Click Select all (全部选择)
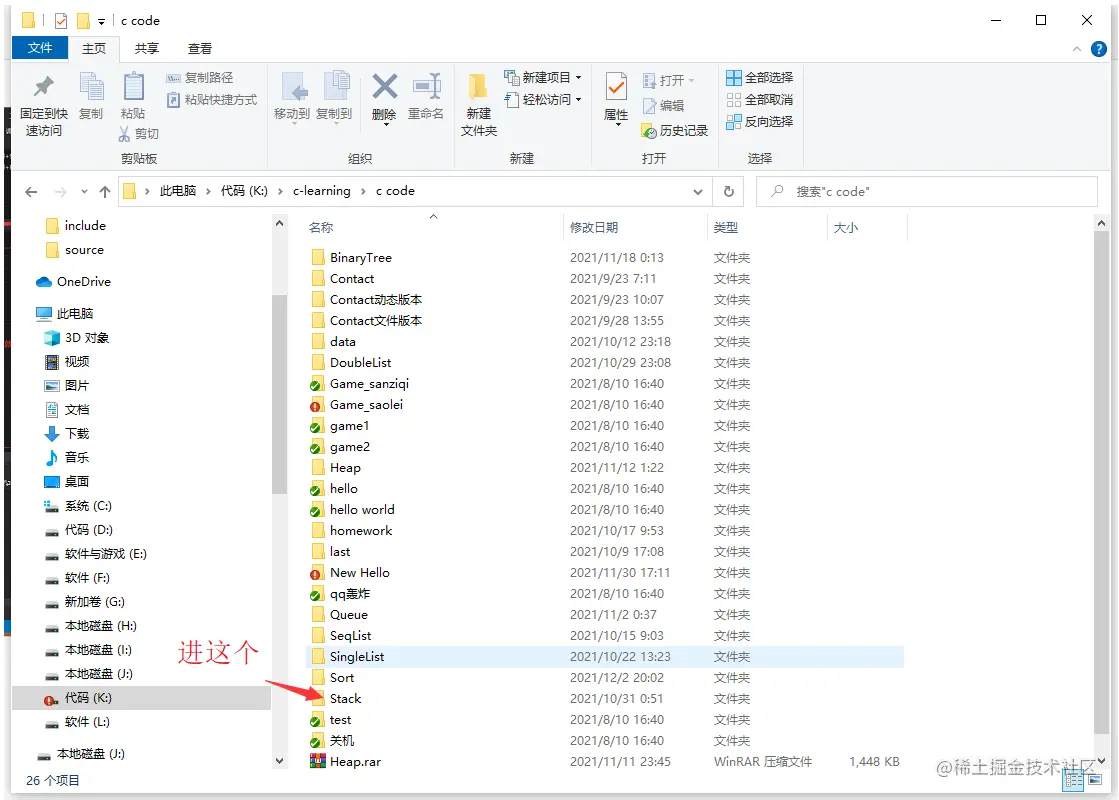The image size is (1119, 800). pos(759,77)
